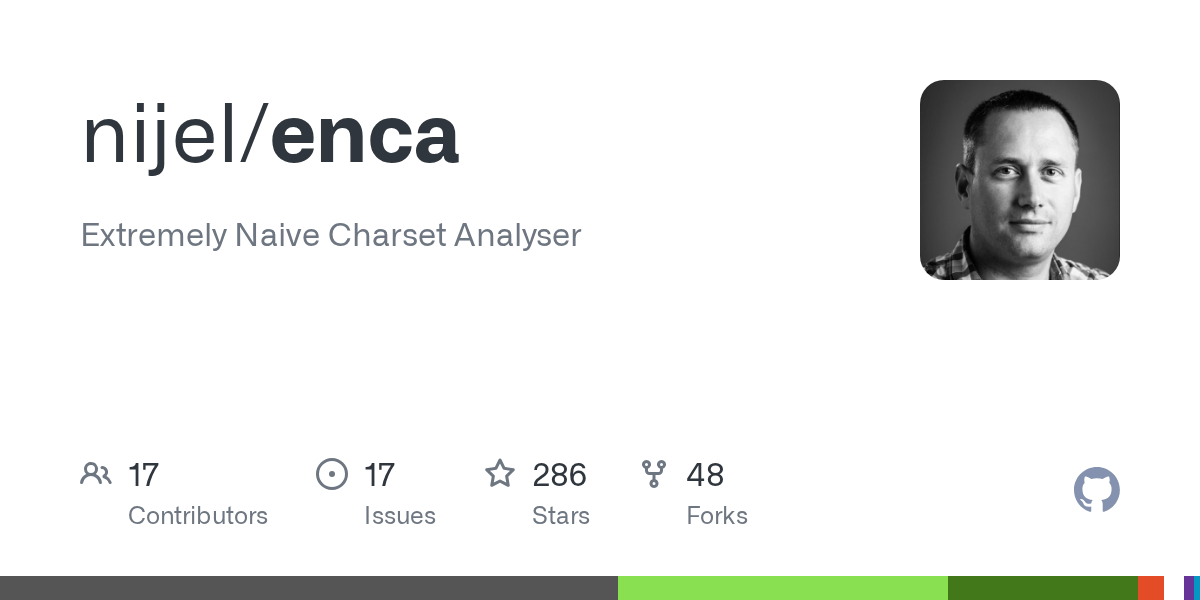
Task: Select the gray language bar segment
Action: [x=309, y=588]
